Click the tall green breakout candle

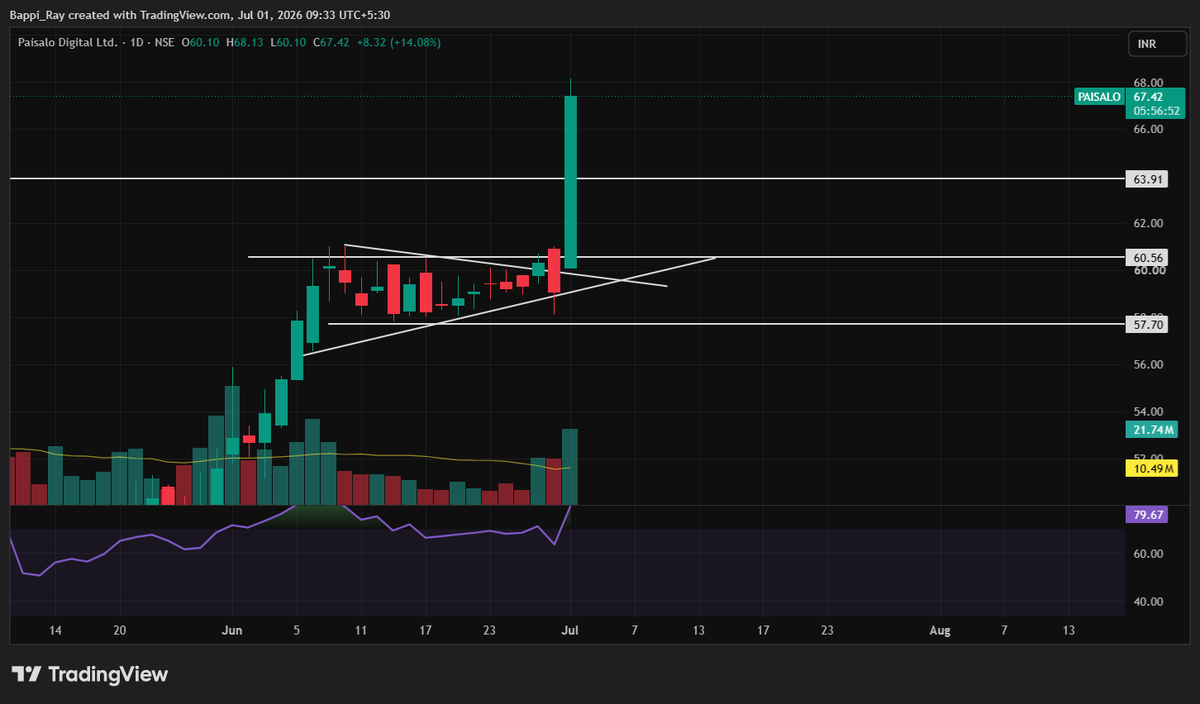(570, 182)
